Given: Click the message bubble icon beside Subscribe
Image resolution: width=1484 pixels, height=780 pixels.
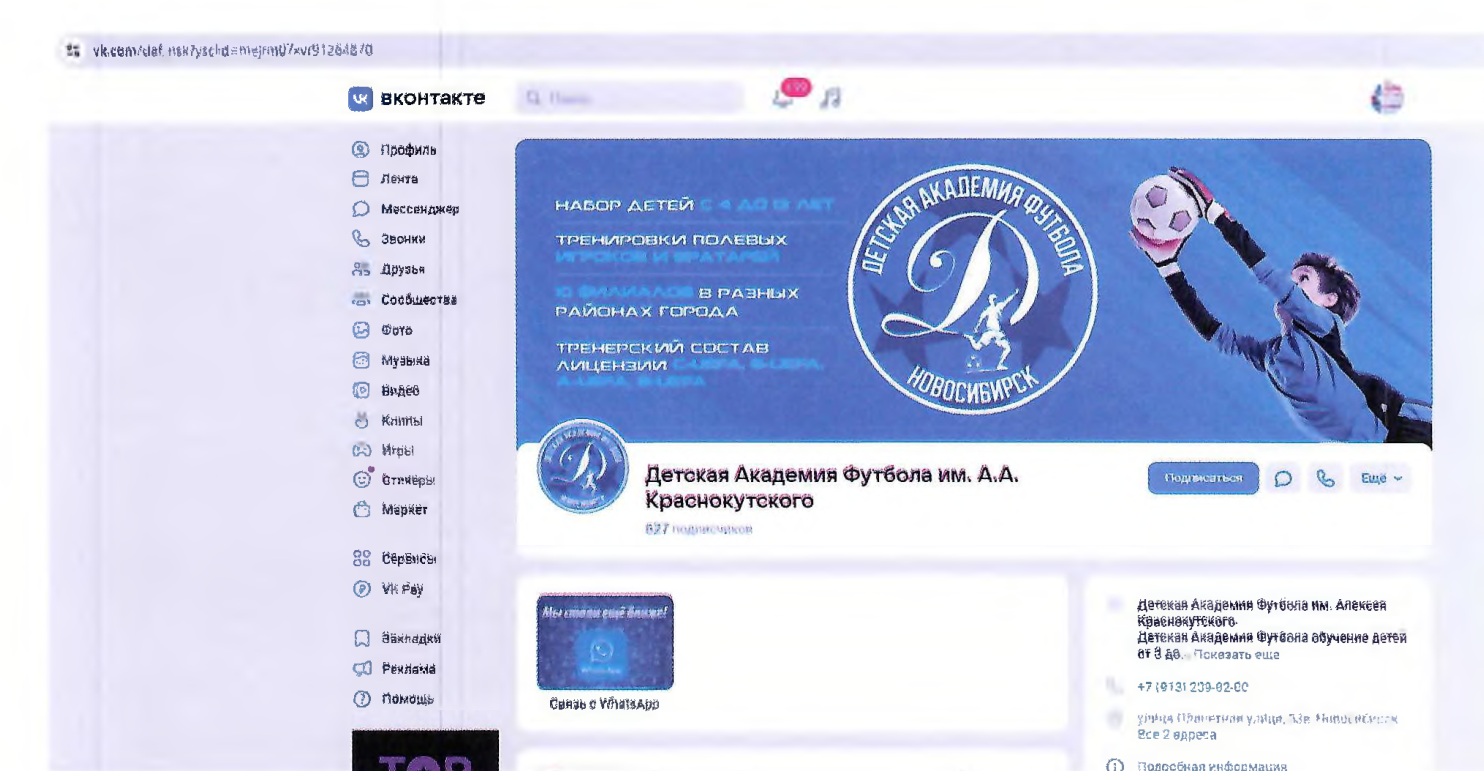Looking at the screenshot, I should (x=1283, y=478).
